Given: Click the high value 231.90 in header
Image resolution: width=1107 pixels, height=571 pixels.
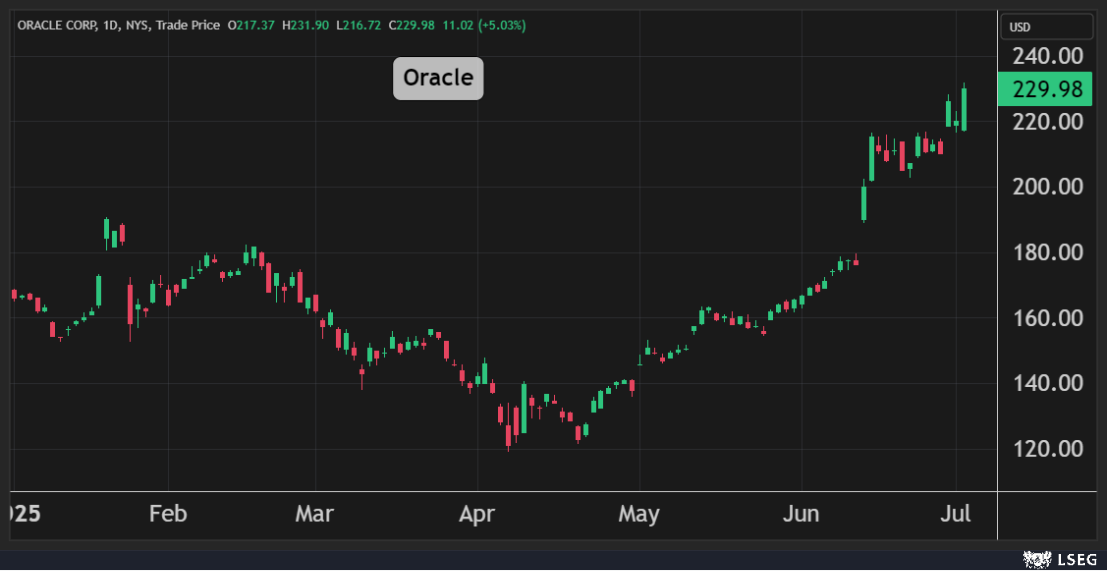Looking at the screenshot, I should (x=308, y=25).
